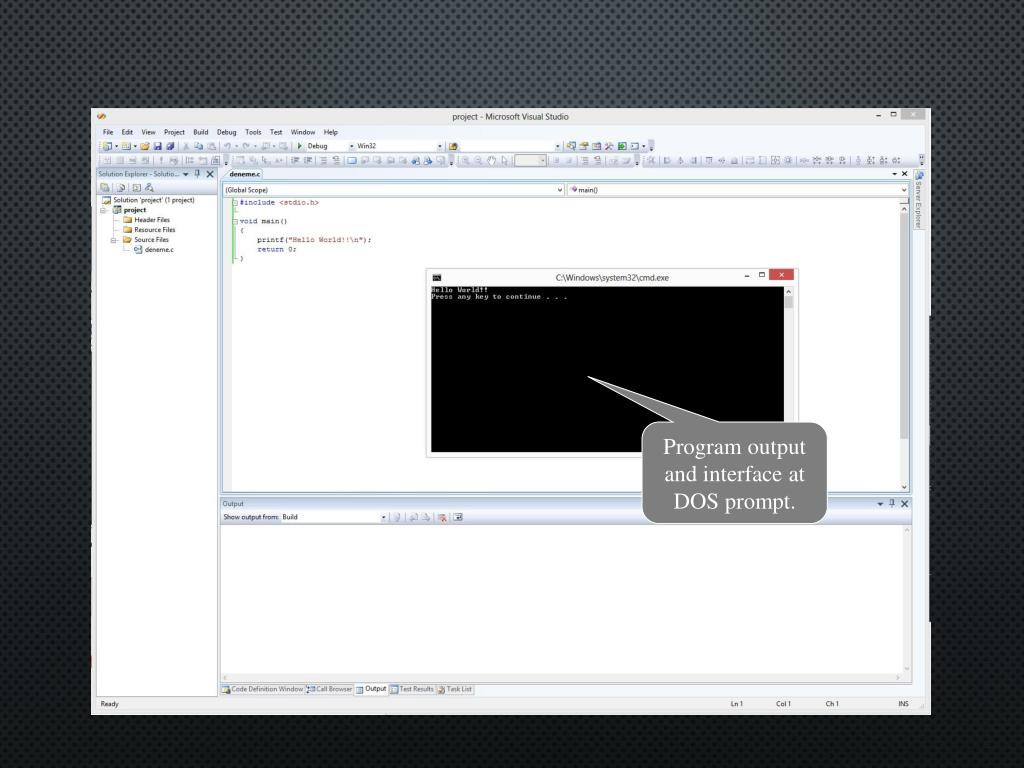Collapse the Source Files folder node
The width and height of the screenshot is (1024, 768).
(x=114, y=240)
